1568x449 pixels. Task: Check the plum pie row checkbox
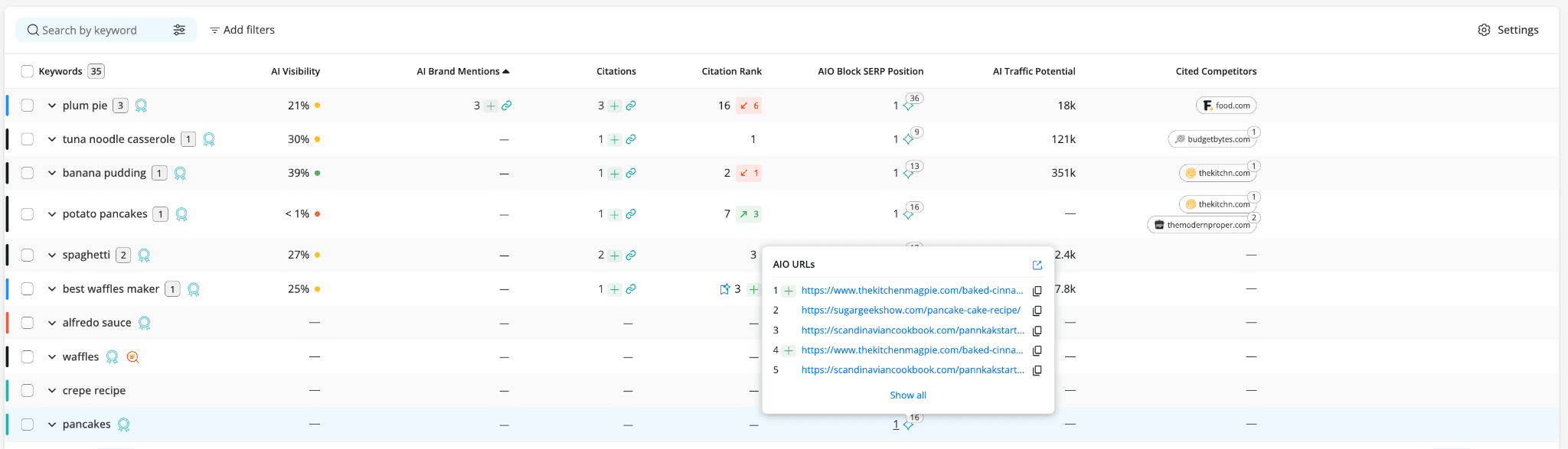tap(28, 106)
